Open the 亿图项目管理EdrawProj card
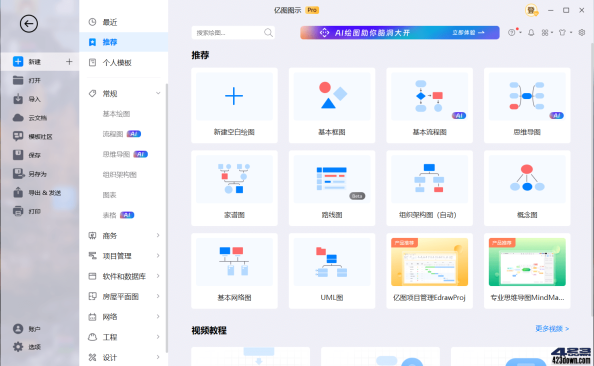594x366 pixels. 429,271
